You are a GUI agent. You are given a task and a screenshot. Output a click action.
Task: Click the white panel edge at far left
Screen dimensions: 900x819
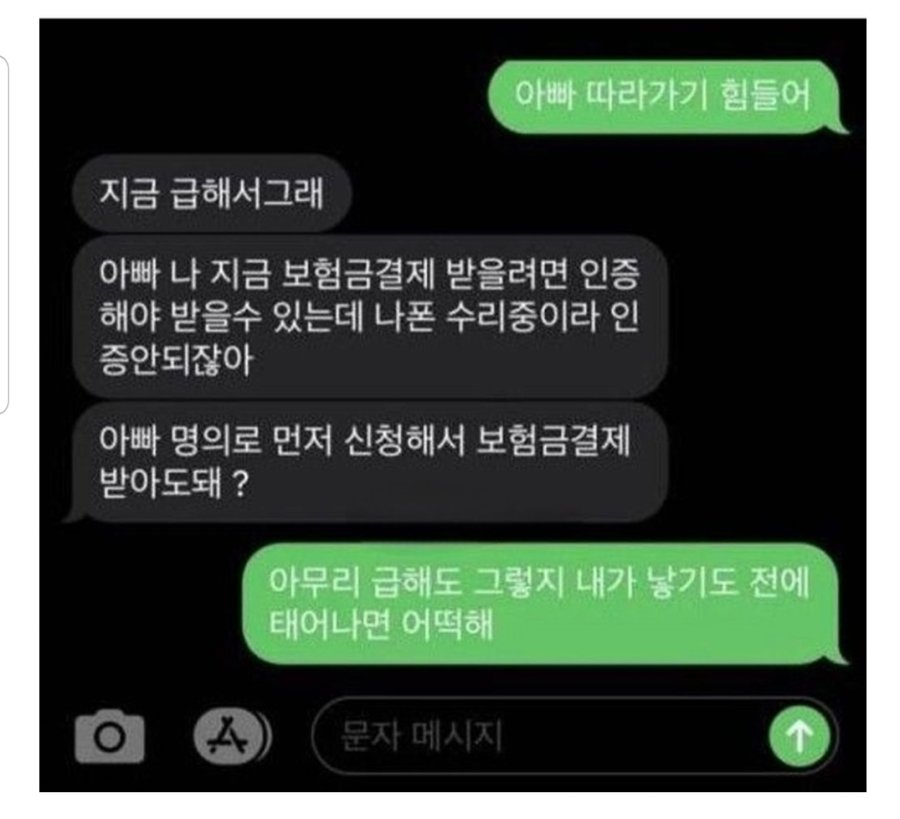pyautogui.click(x=3, y=235)
